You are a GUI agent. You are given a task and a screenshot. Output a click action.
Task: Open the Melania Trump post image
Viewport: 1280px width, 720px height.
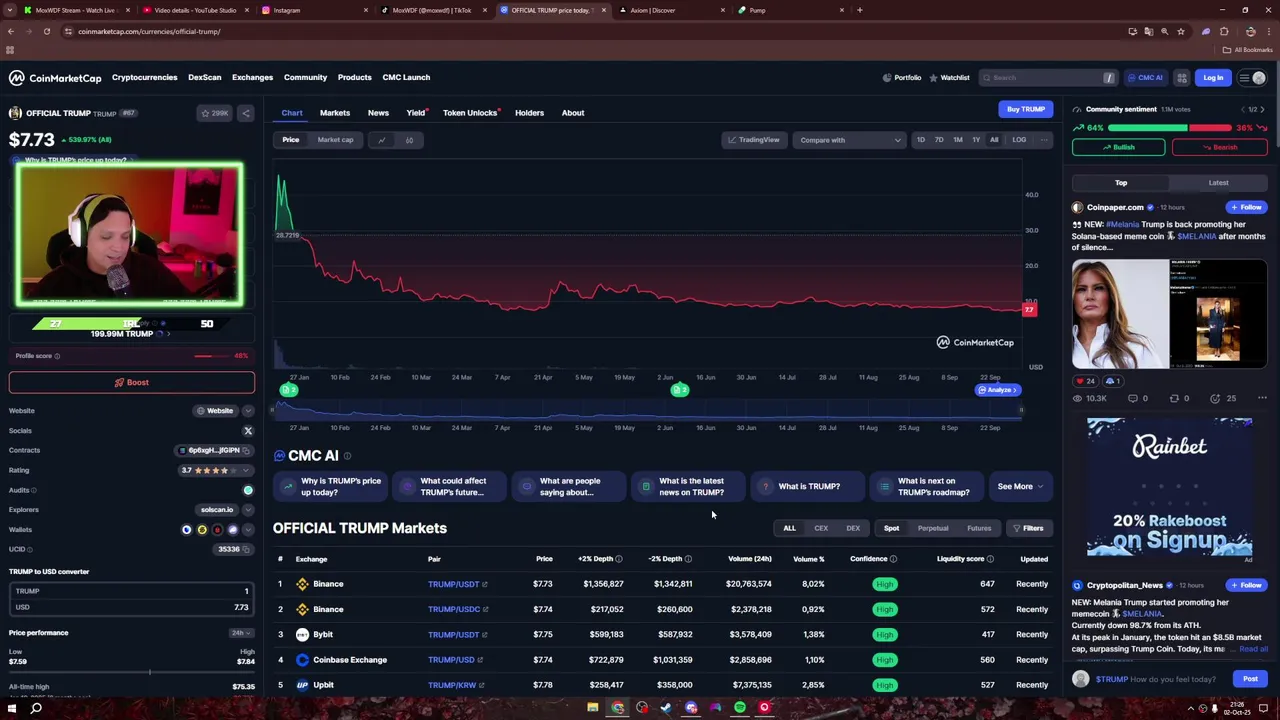[x=1169, y=314]
